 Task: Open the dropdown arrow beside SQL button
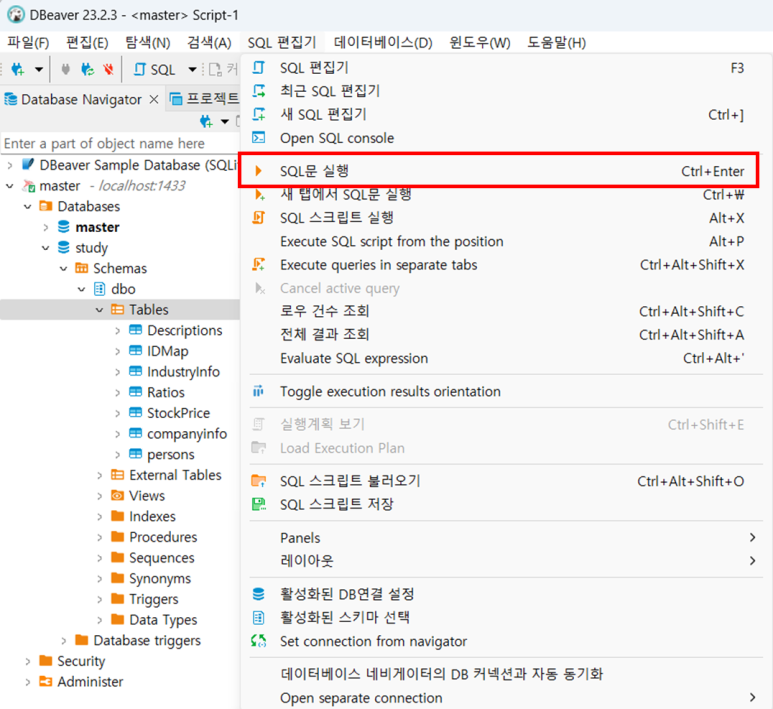(192, 70)
